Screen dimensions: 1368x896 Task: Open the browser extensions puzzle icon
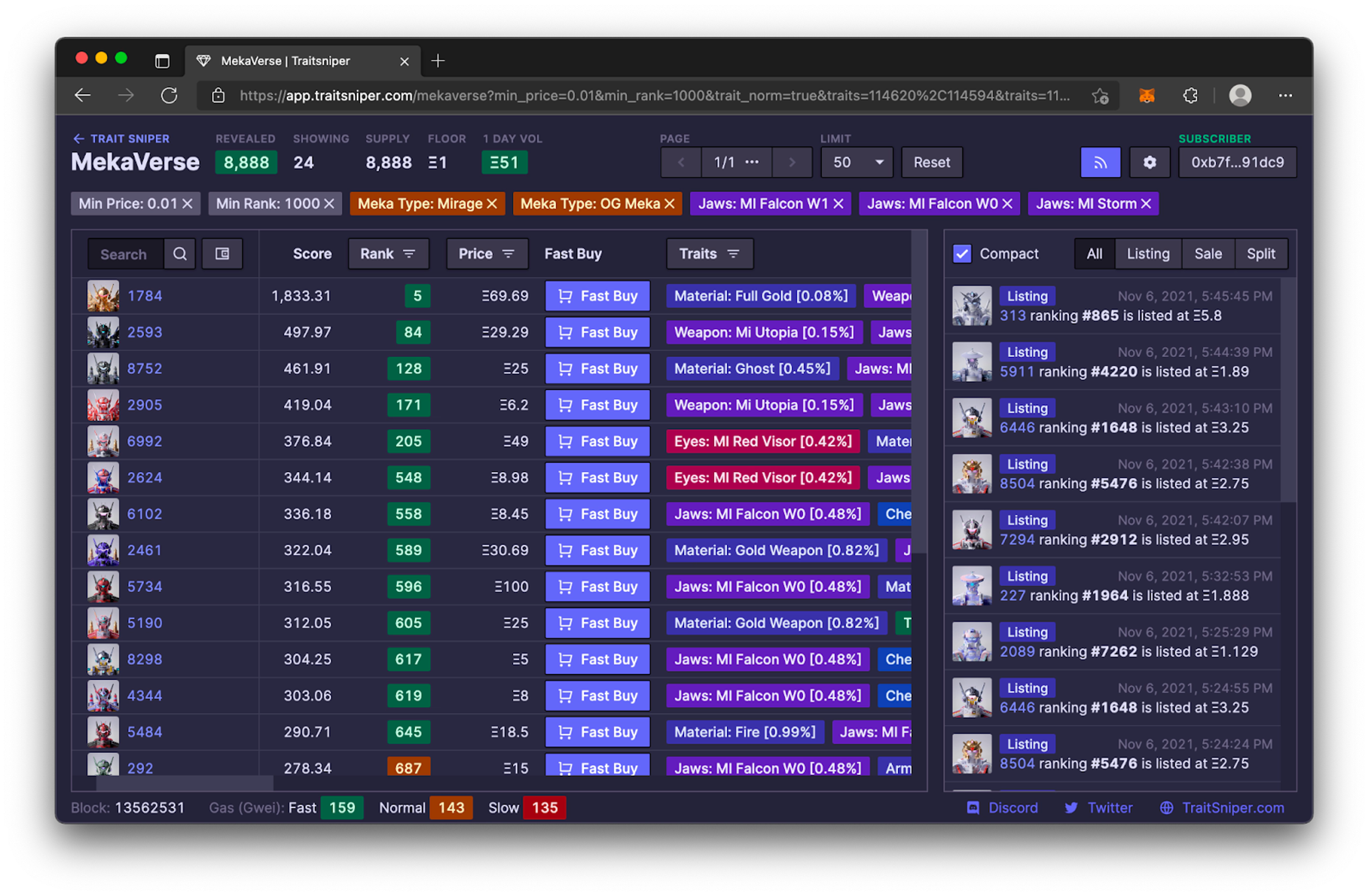[x=1190, y=95]
